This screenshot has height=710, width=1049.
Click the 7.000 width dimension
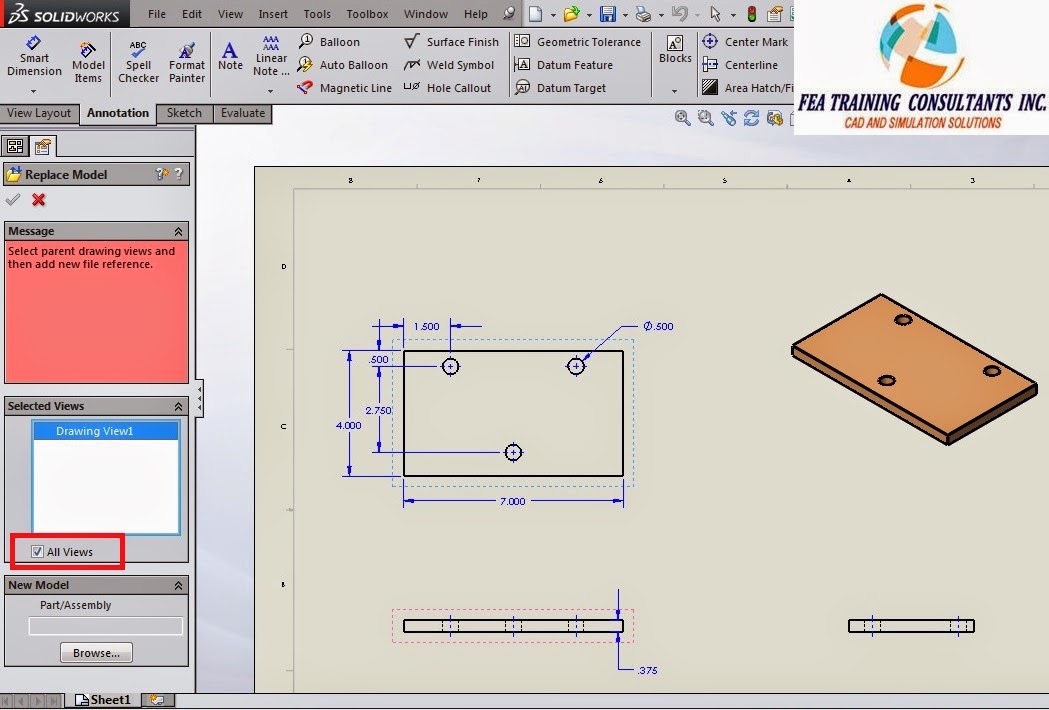(512, 501)
